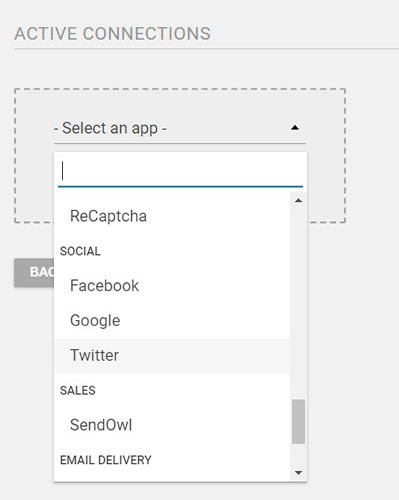Click the list scroll-up arrow
Screen dimensions: 399x500
pyautogui.click(x=298, y=200)
